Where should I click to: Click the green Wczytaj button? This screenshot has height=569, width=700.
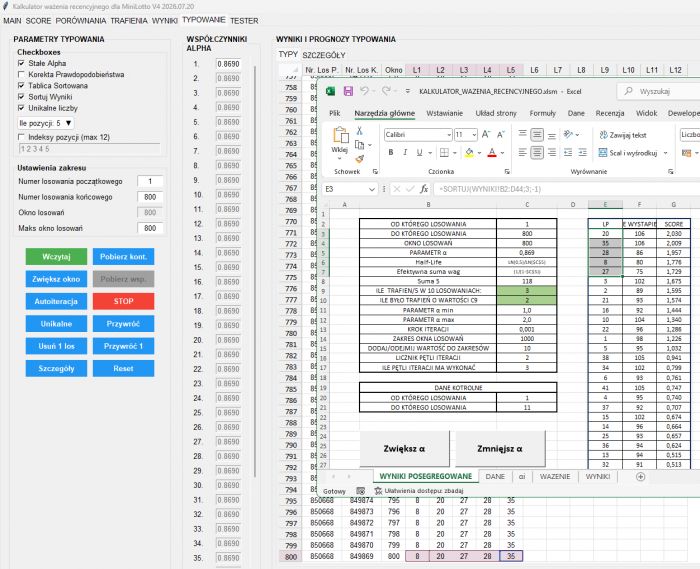[x=56, y=257]
